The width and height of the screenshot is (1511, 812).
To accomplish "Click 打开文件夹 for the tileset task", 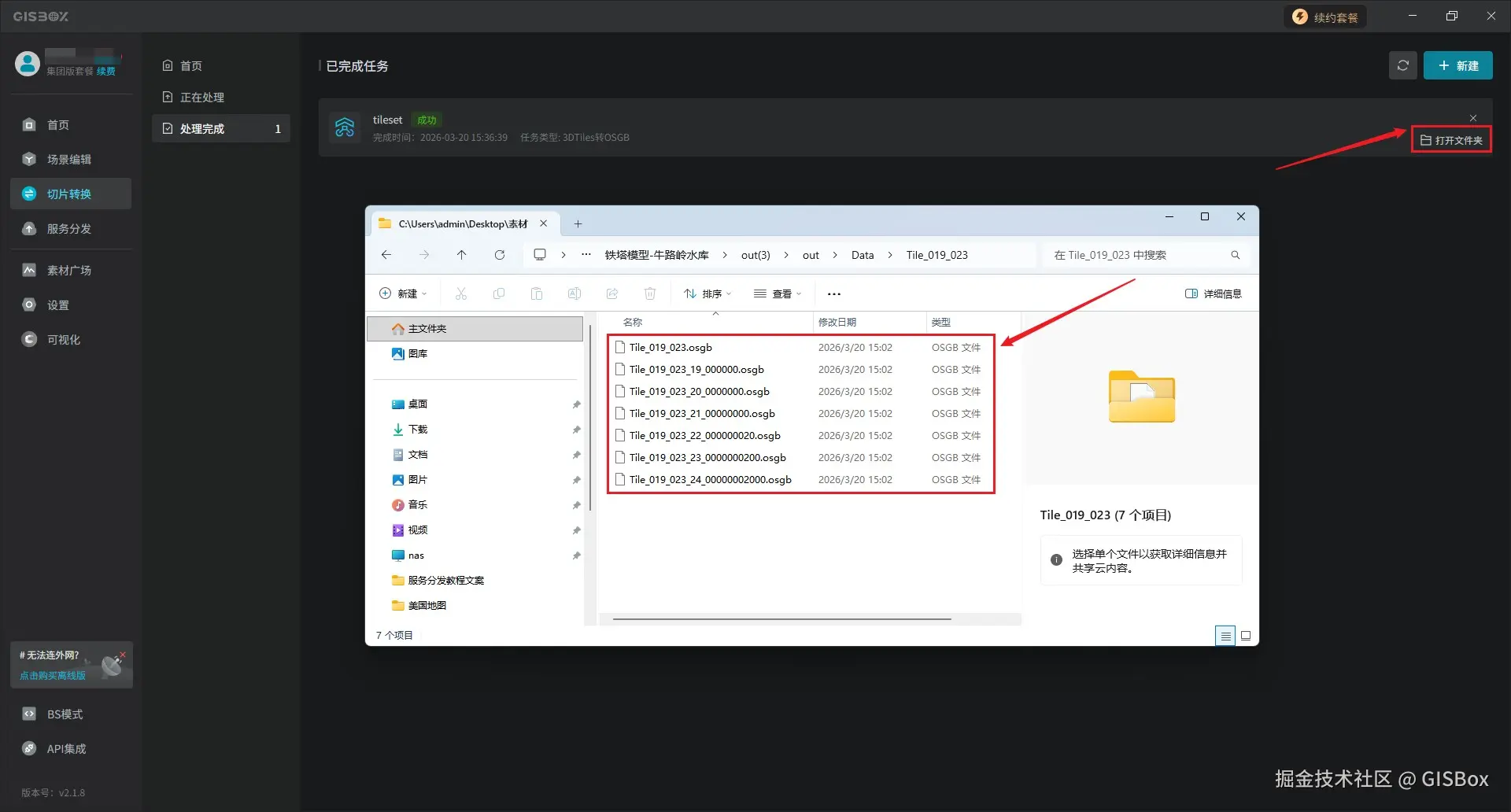I will [x=1451, y=141].
